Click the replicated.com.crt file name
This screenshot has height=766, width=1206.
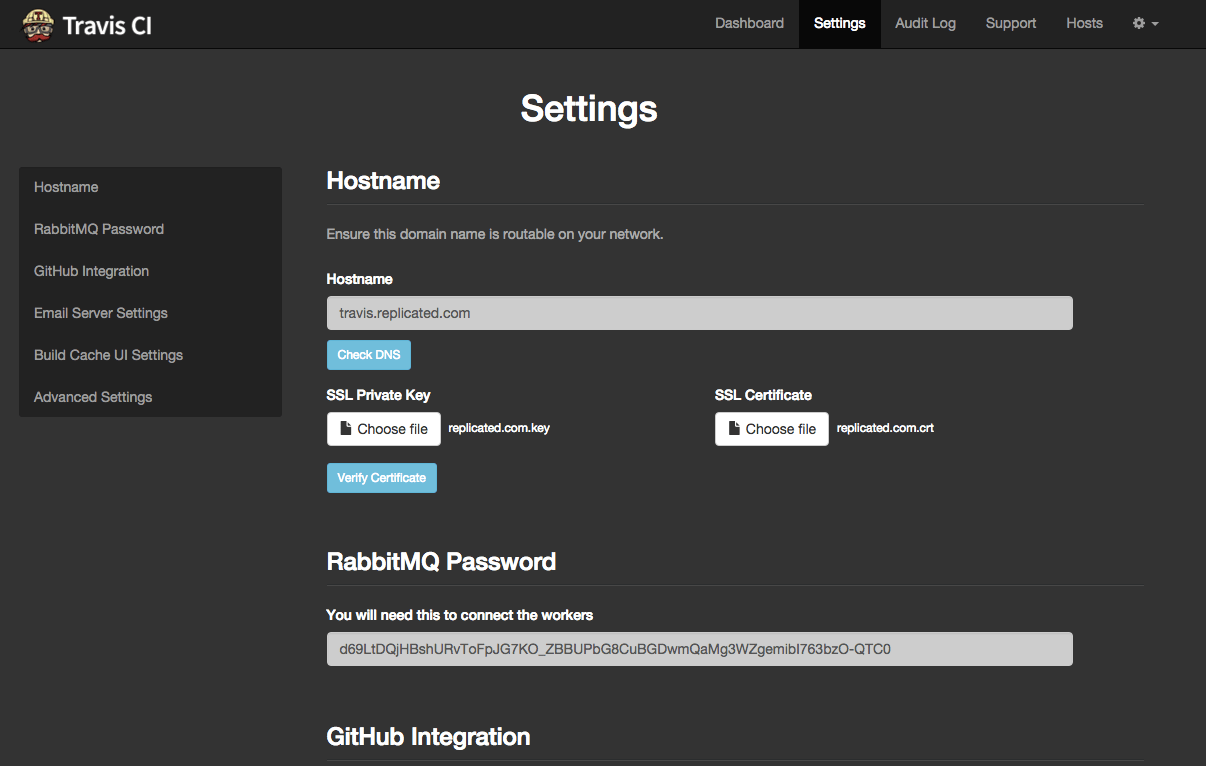[x=885, y=428]
